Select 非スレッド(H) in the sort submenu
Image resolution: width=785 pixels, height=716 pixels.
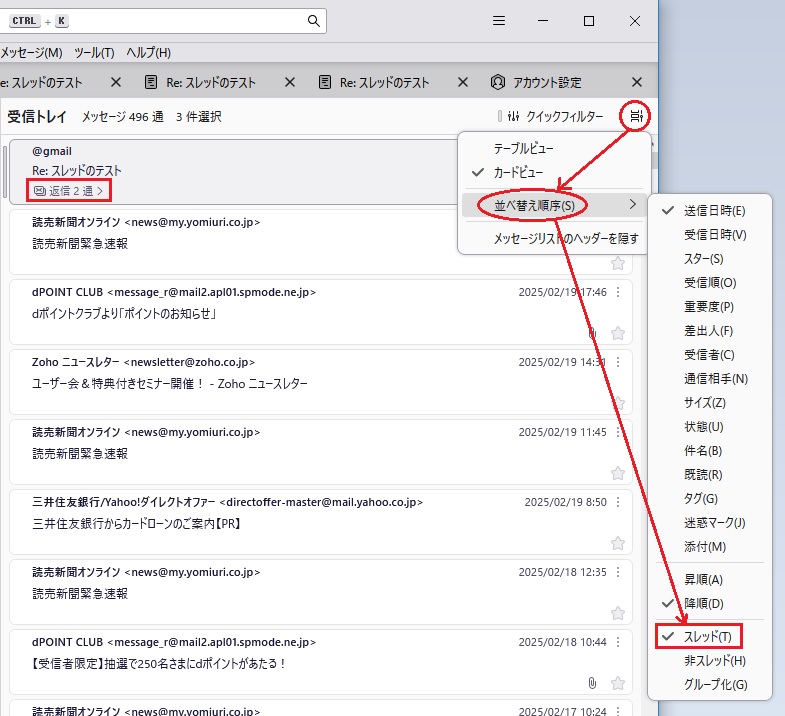click(714, 661)
